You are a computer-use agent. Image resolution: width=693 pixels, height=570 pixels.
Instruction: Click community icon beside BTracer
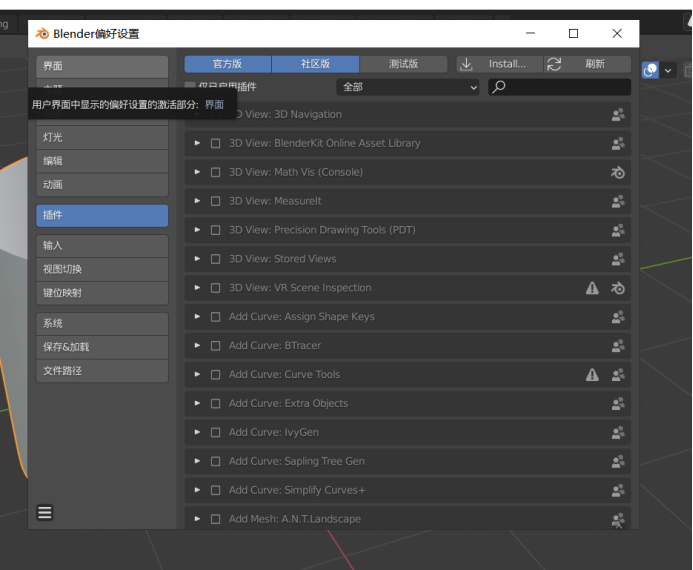pyautogui.click(x=618, y=346)
